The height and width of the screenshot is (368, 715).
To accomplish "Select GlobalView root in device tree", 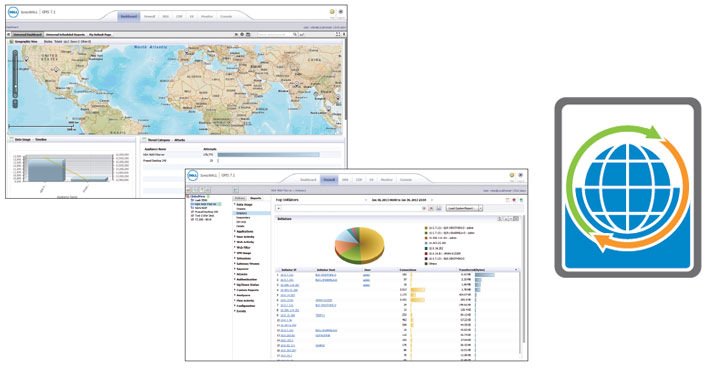I will click(x=198, y=197).
